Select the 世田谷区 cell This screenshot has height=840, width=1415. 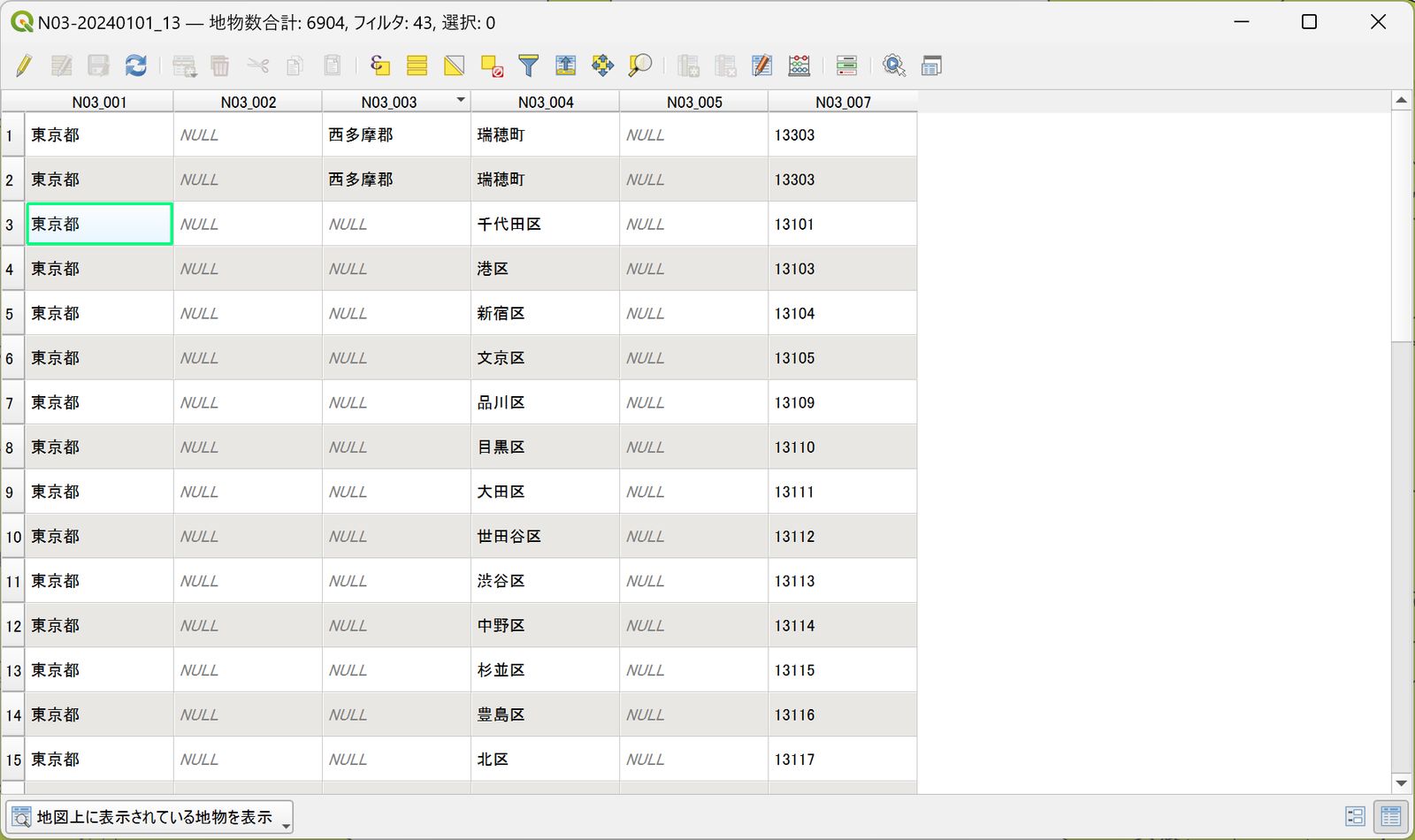[545, 537]
